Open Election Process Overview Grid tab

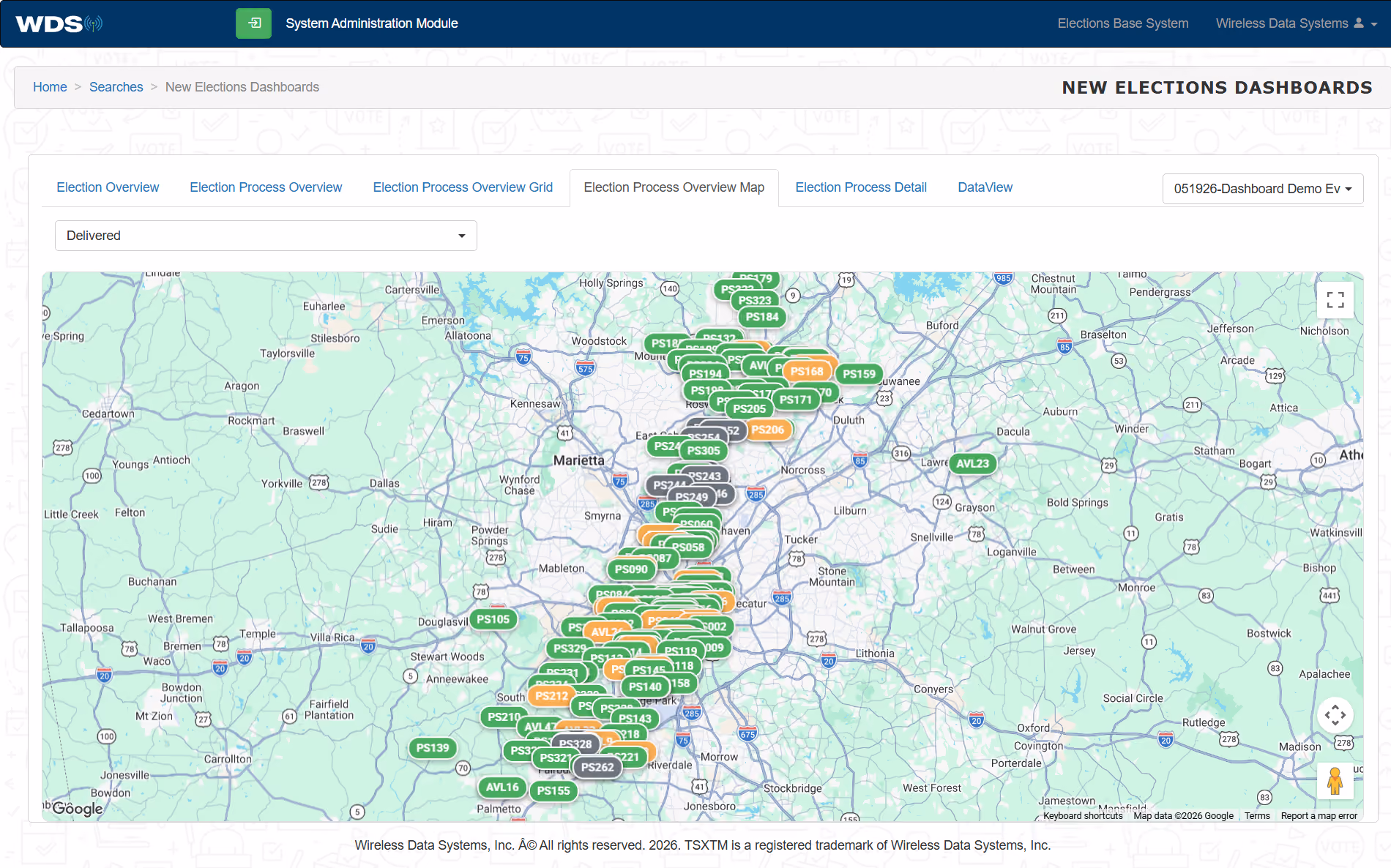pos(463,187)
